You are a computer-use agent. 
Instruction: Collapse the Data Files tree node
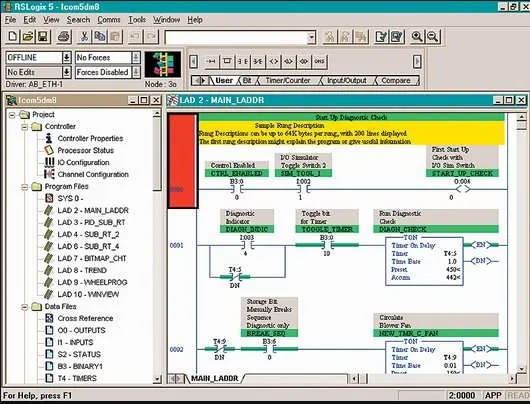24,307
